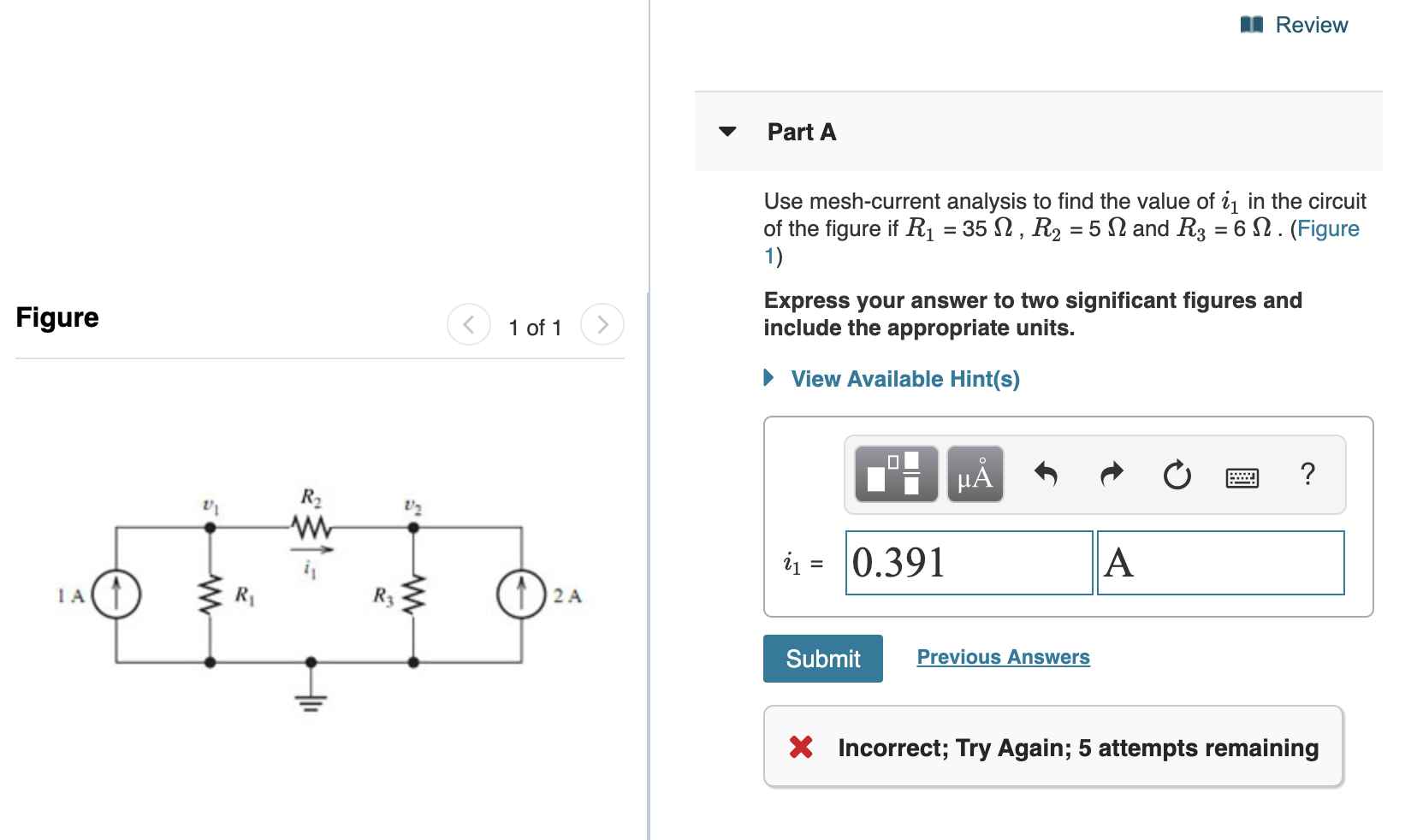
Task: Open Previous Answers
Action: 1003,656
